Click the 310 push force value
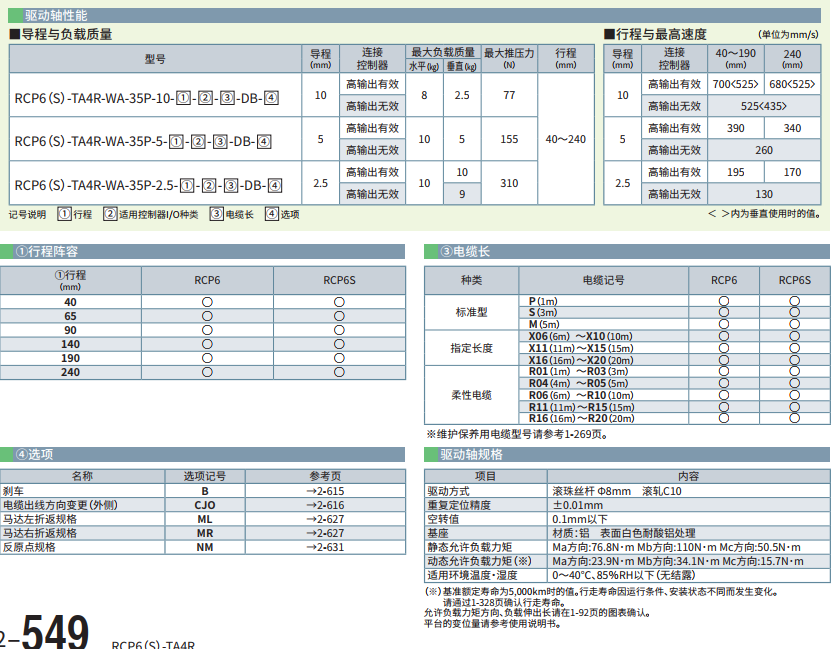 pyautogui.click(x=509, y=183)
